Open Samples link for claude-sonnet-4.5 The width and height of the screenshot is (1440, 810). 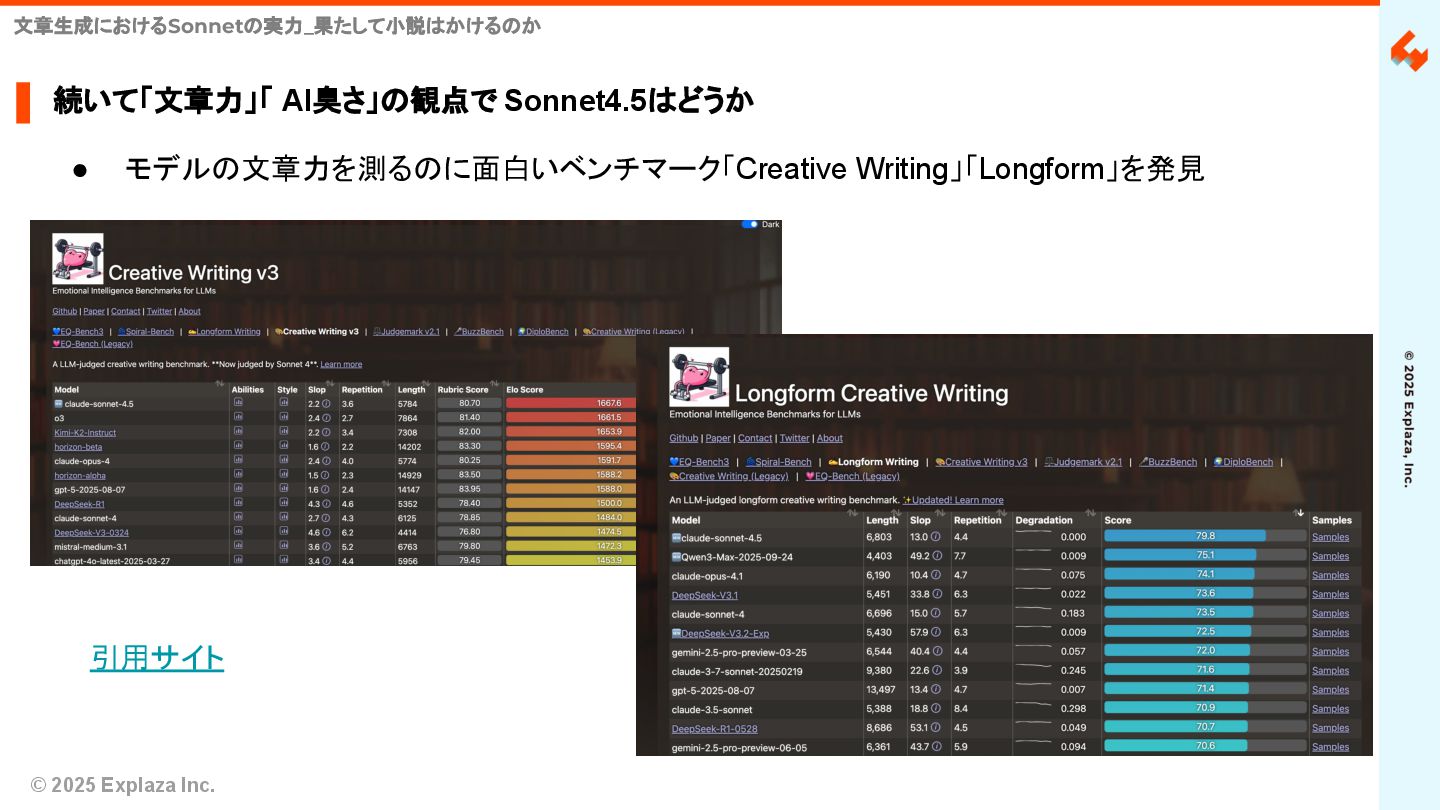pos(1330,537)
